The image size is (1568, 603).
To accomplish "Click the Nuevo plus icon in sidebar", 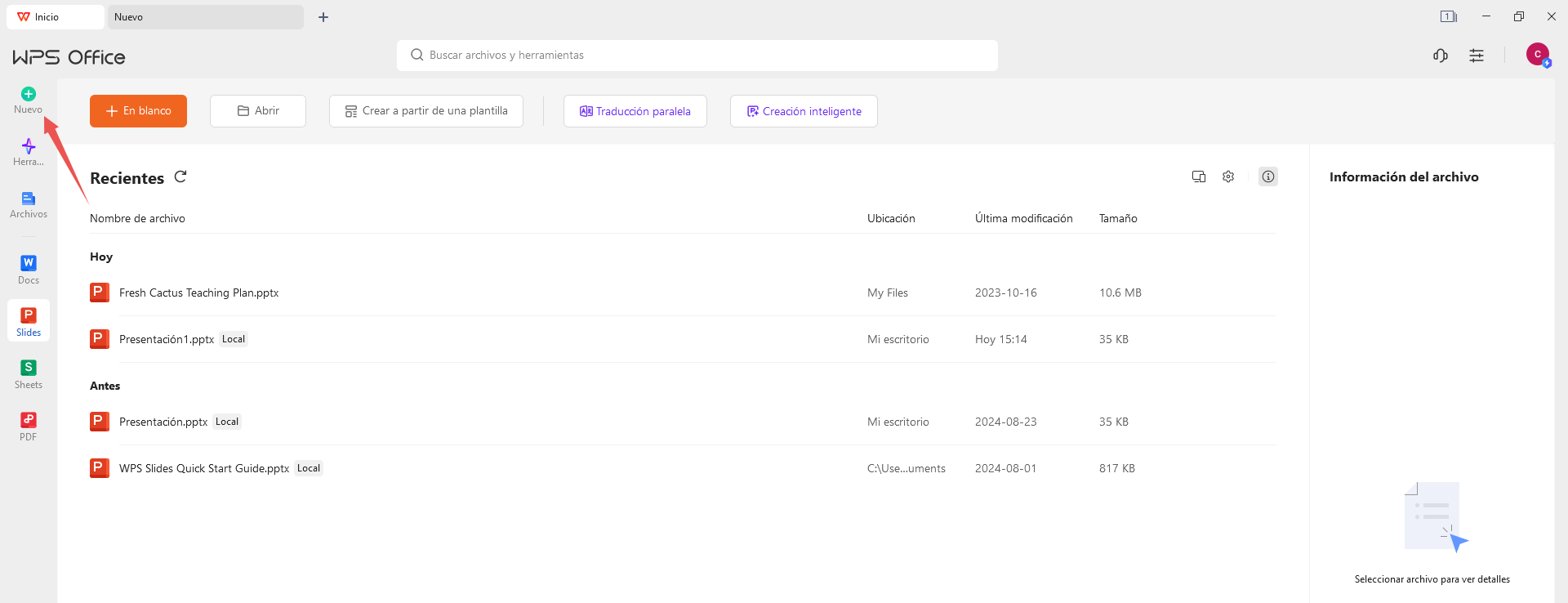I will (x=29, y=95).
